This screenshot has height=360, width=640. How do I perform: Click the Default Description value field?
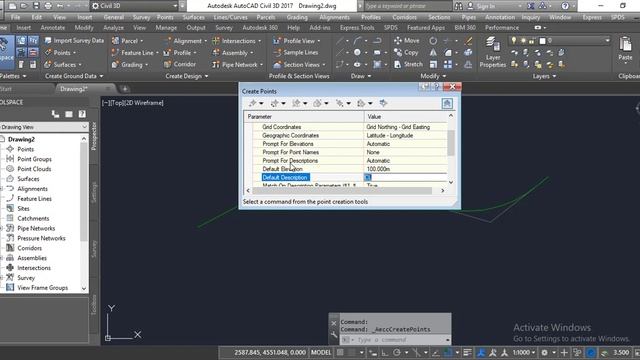click(x=405, y=177)
